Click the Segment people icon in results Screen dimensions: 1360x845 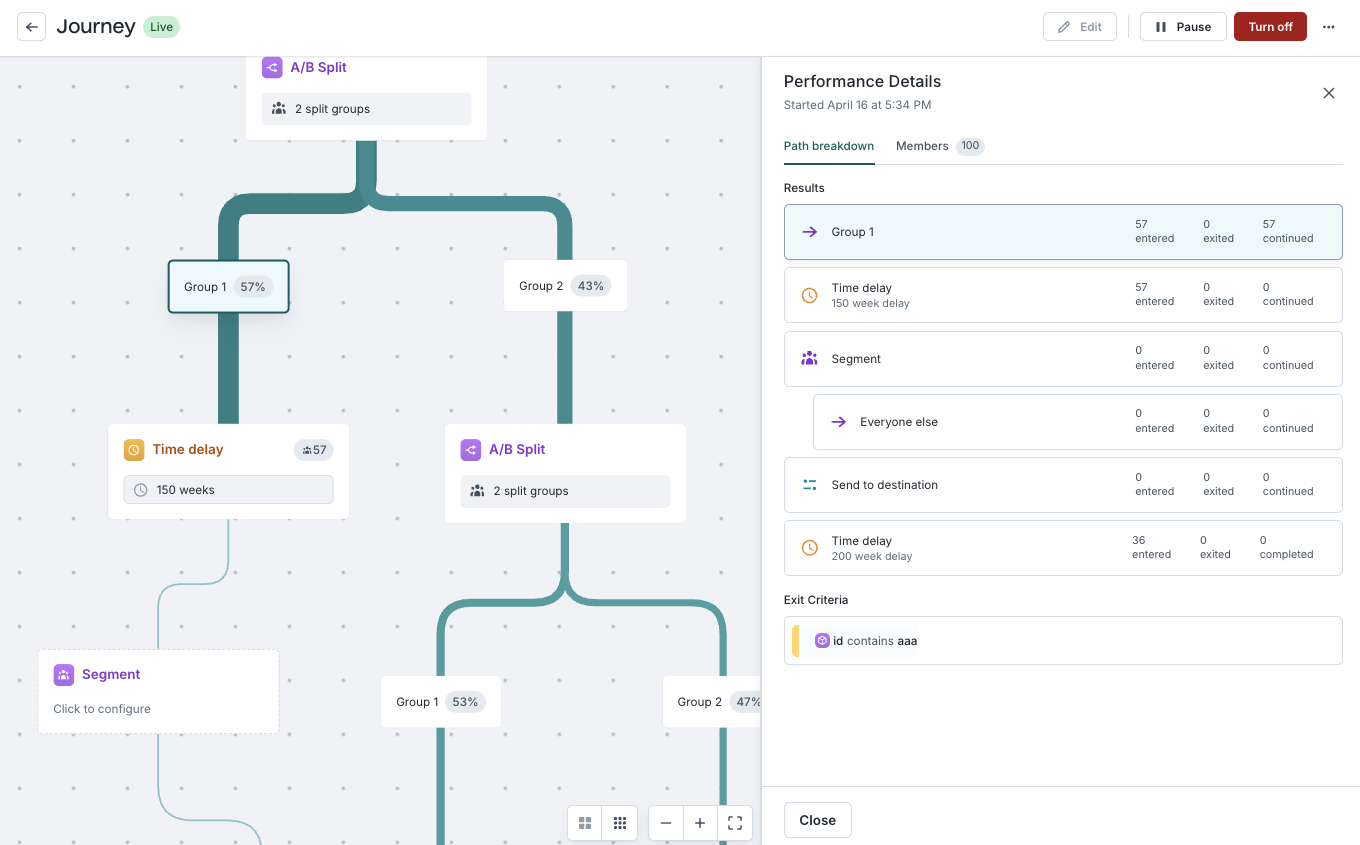click(x=810, y=358)
